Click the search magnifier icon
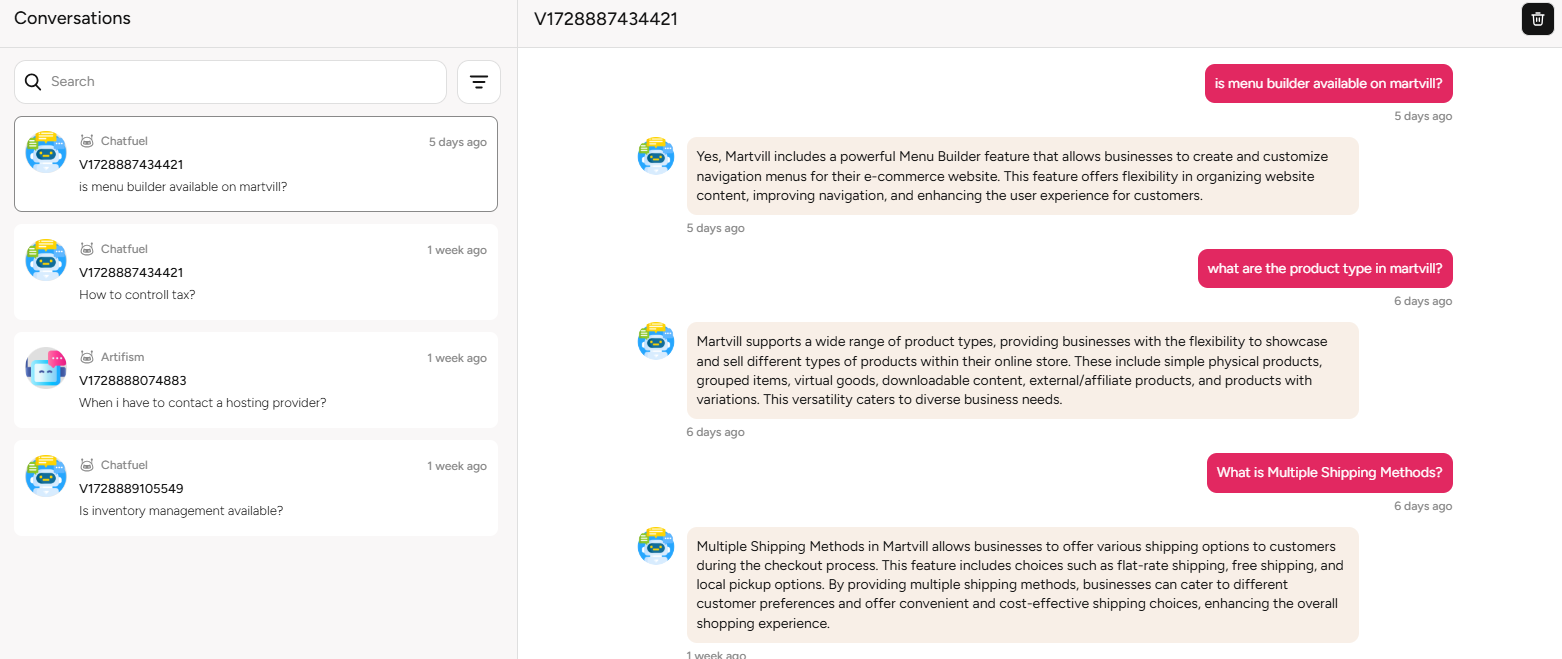1562x659 pixels. coord(33,82)
